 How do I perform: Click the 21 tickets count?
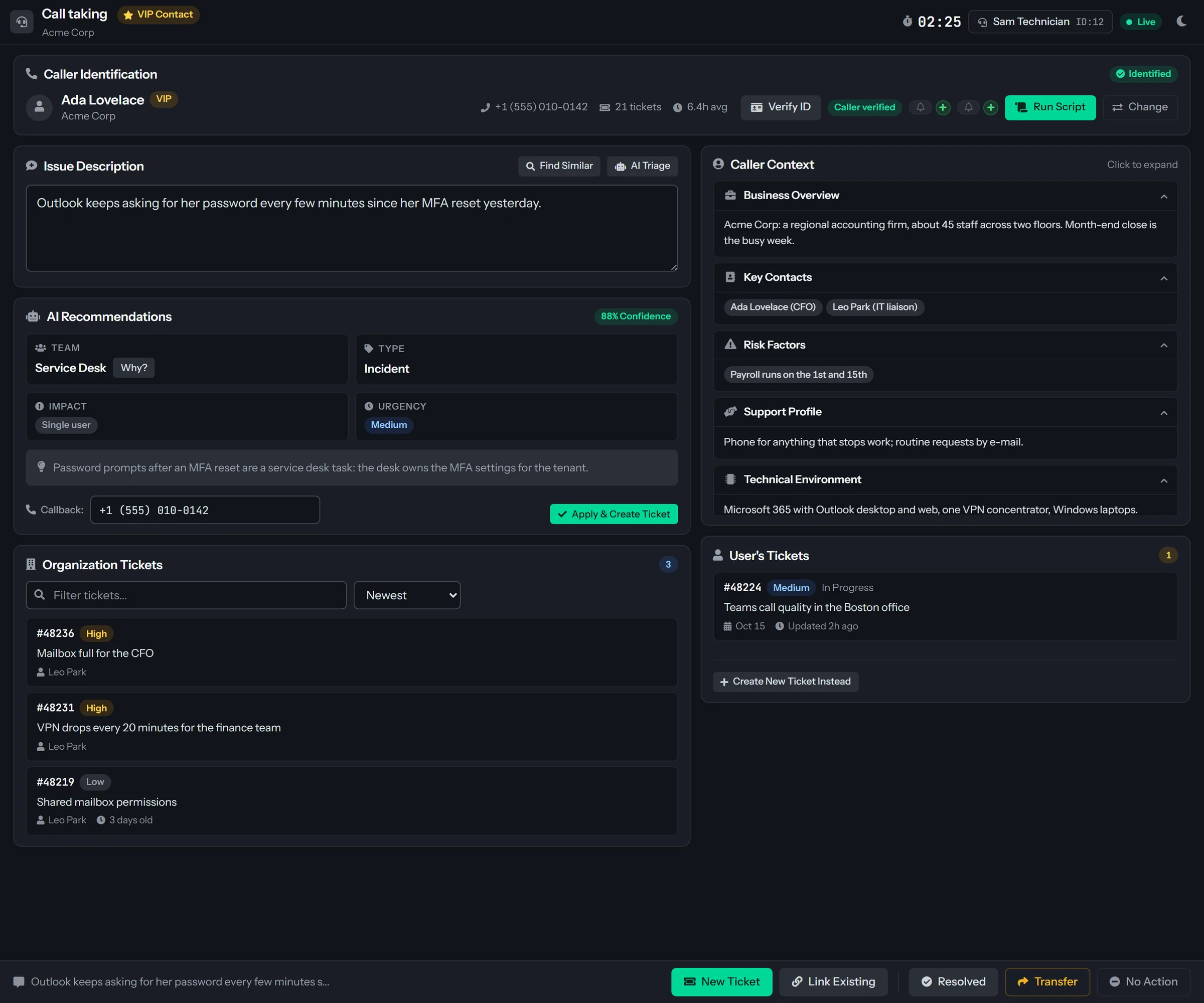click(x=630, y=107)
